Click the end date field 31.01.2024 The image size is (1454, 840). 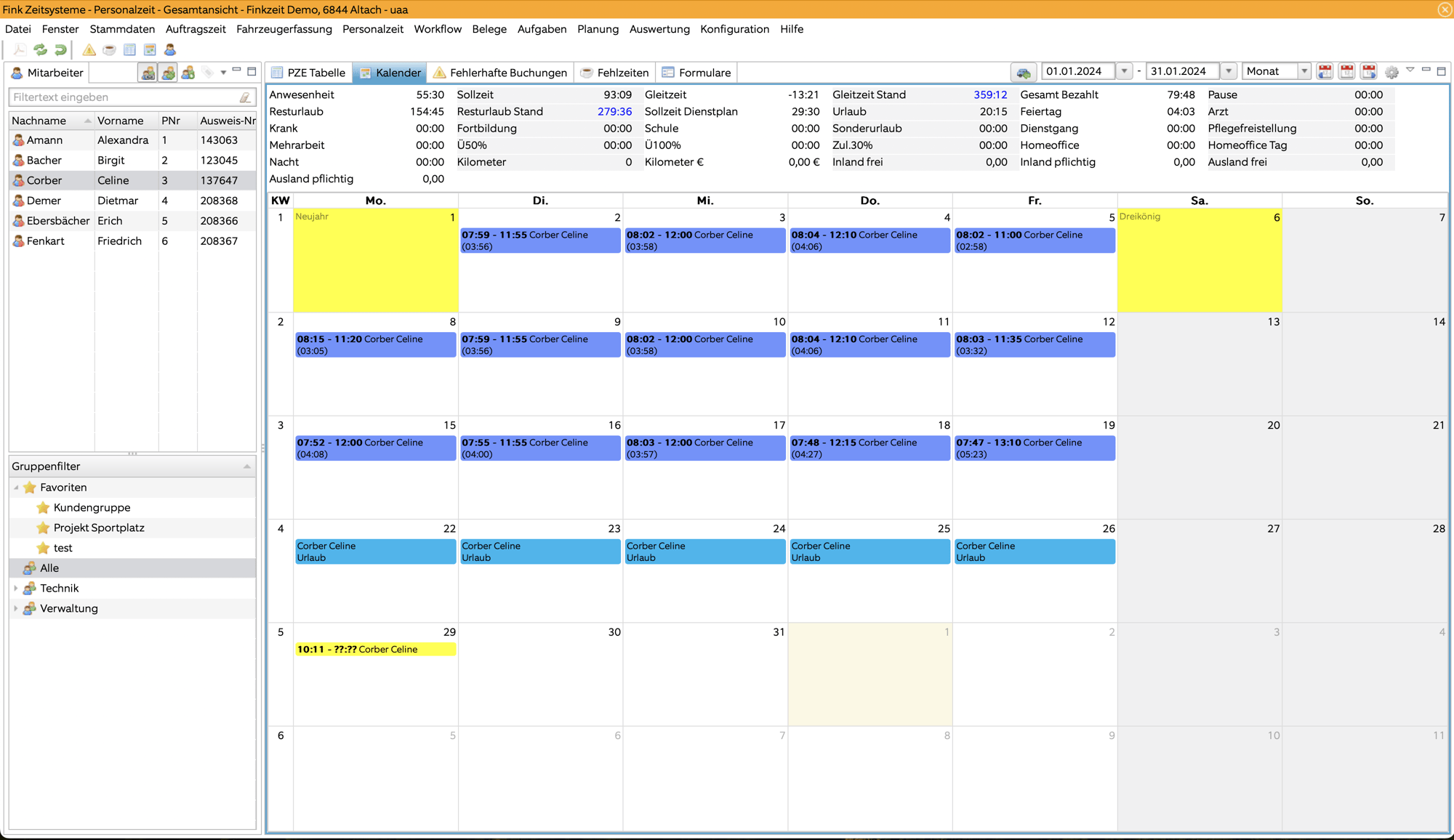pyautogui.click(x=1183, y=71)
